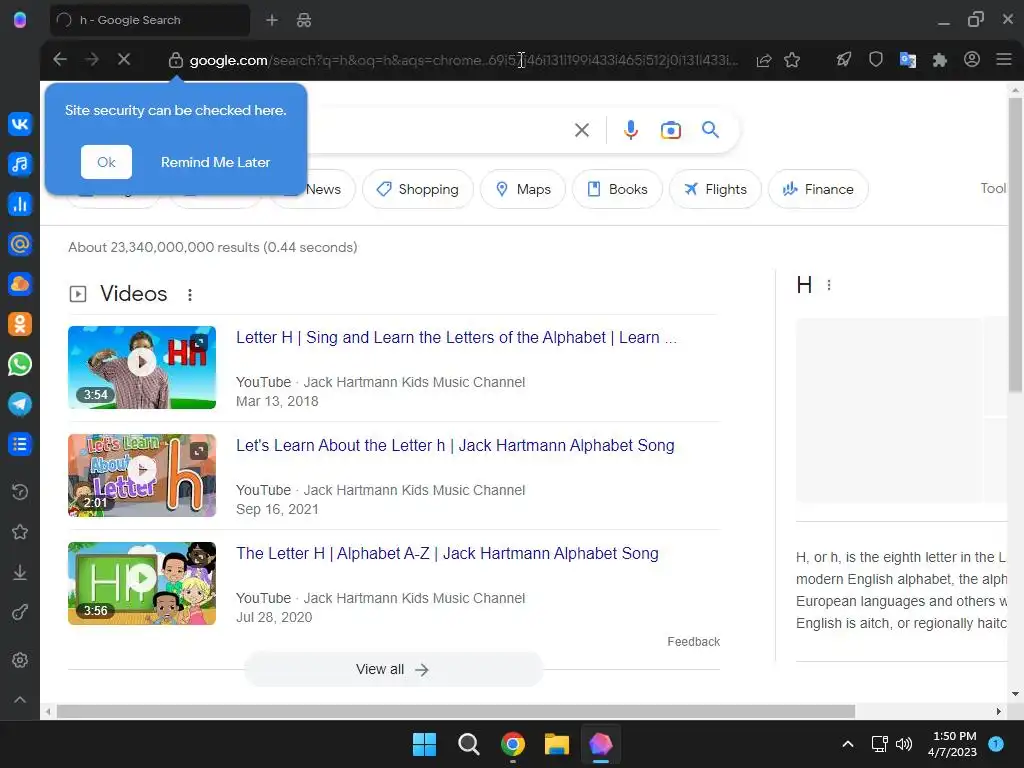The height and width of the screenshot is (768, 1024).
Task: Open an incognito window icon
Action: [x=304, y=20]
